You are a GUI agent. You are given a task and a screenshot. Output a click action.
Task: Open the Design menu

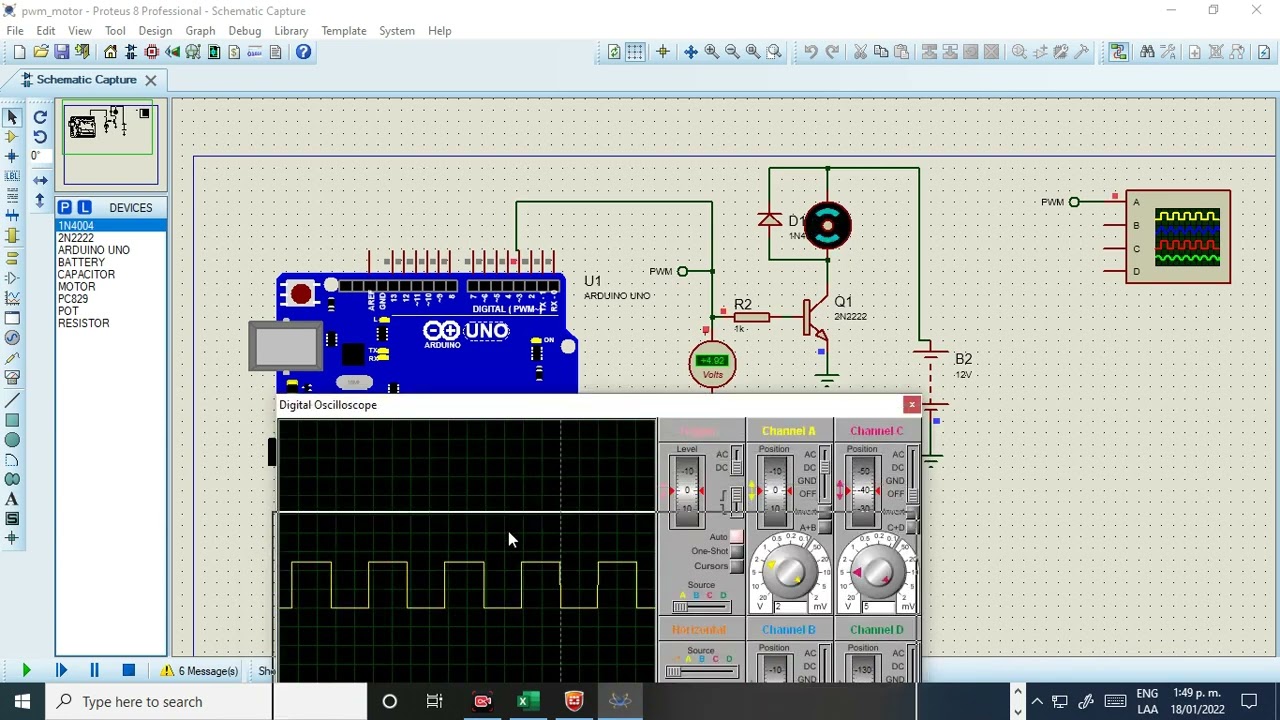[x=155, y=31]
